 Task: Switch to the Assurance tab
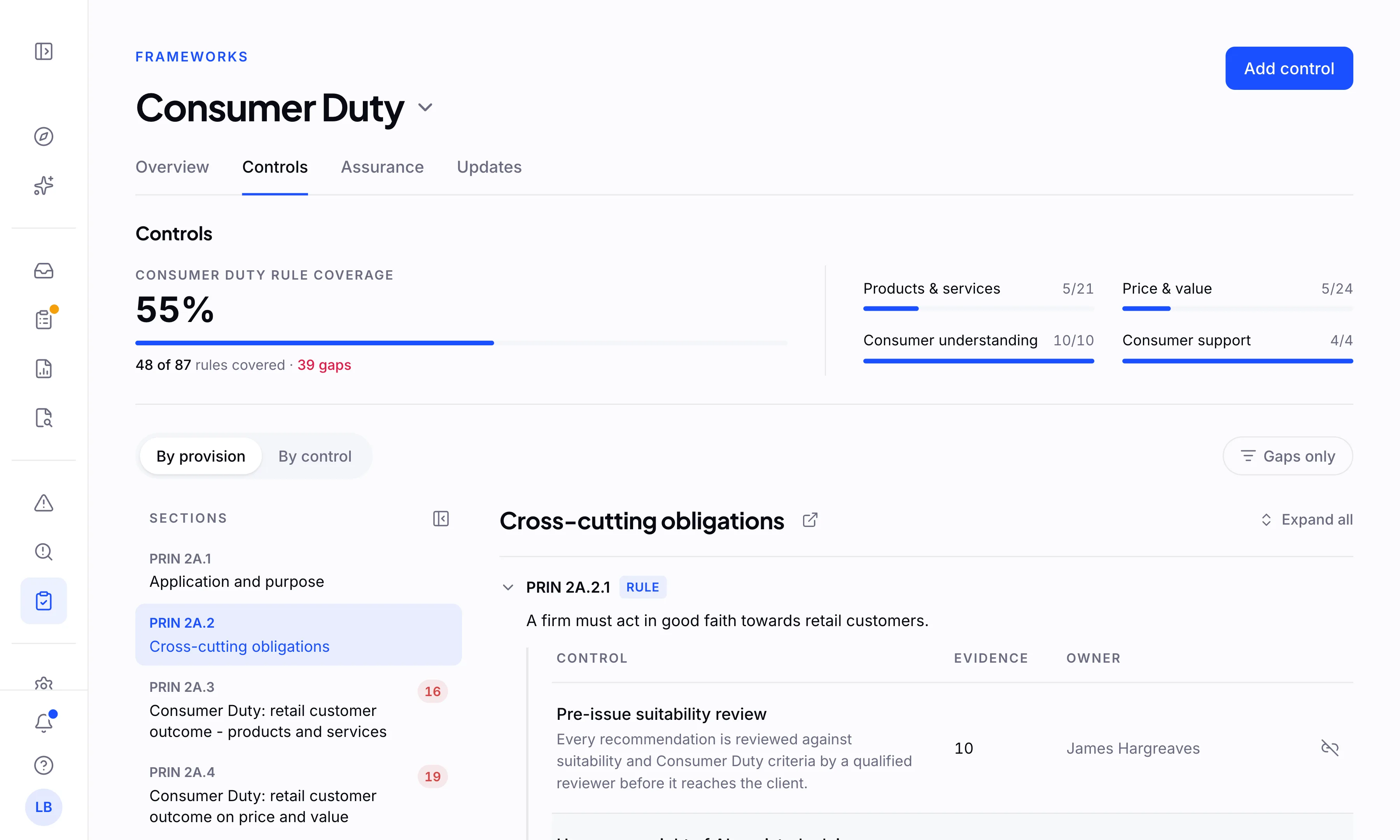(x=382, y=167)
